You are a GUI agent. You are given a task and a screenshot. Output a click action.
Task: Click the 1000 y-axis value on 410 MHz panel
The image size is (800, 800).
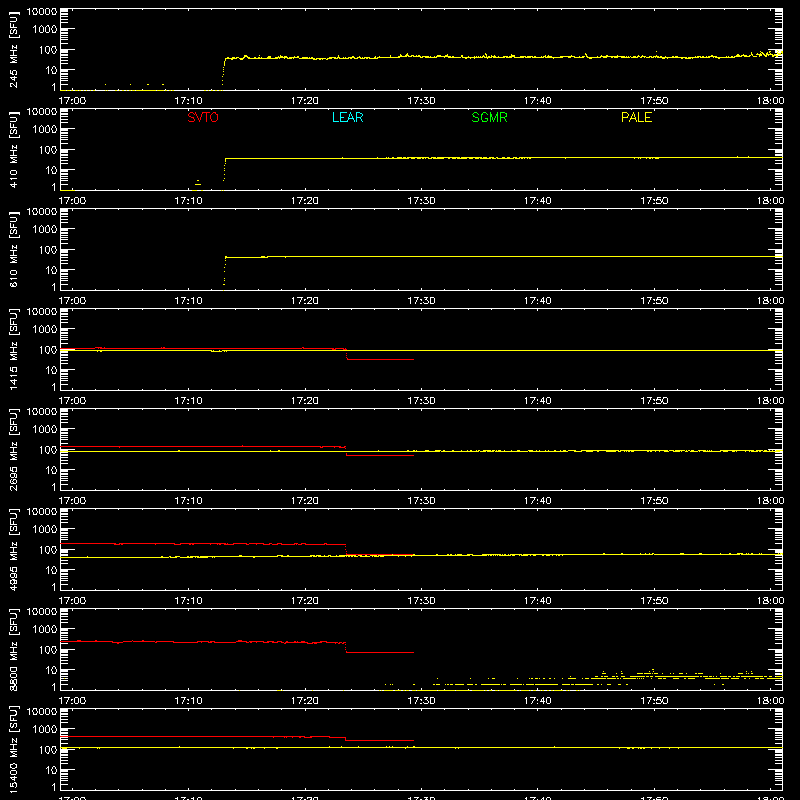pyautogui.click(x=45, y=129)
